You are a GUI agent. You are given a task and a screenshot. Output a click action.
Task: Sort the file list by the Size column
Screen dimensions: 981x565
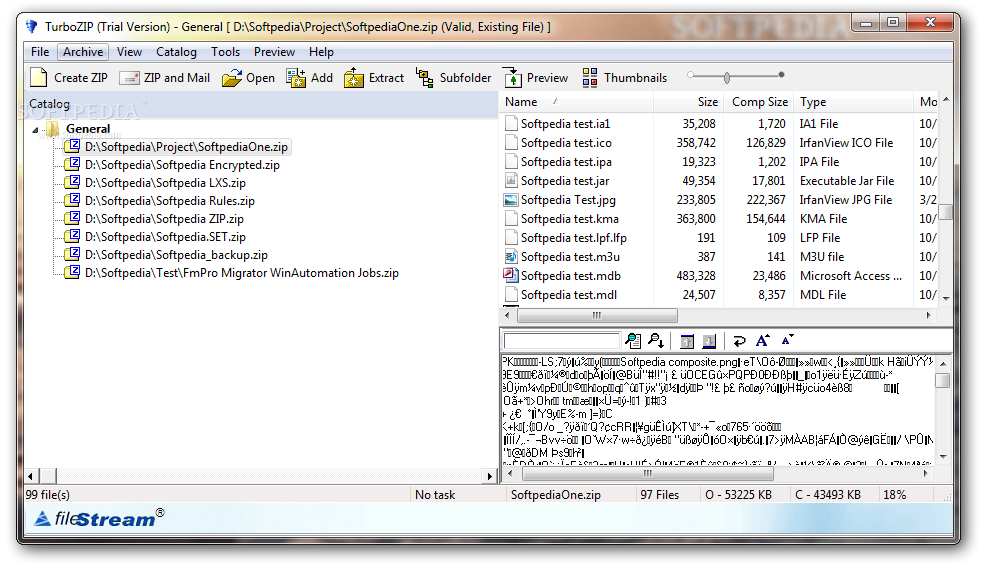tap(688, 101)
